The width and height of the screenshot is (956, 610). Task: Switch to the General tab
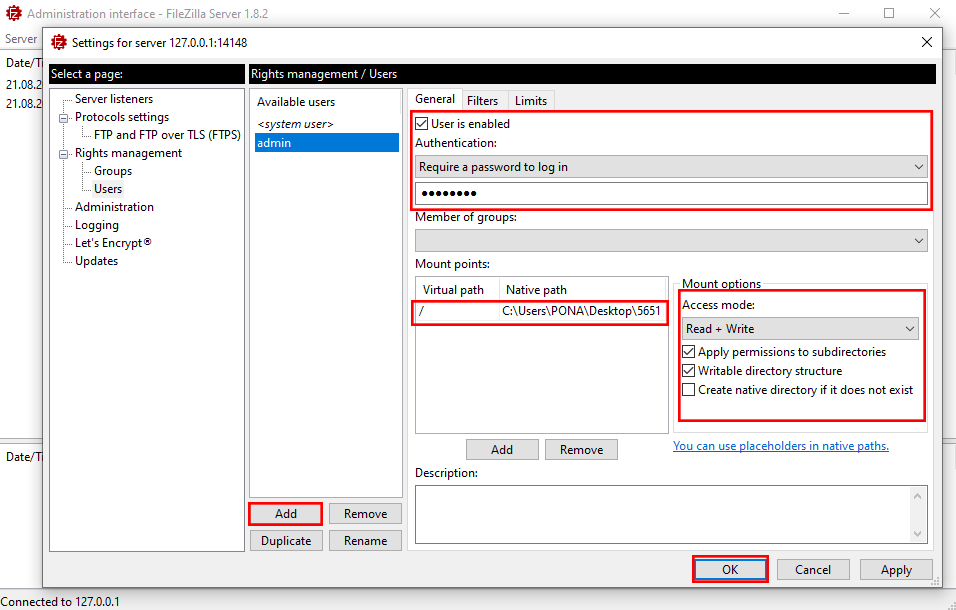[435, 99]
